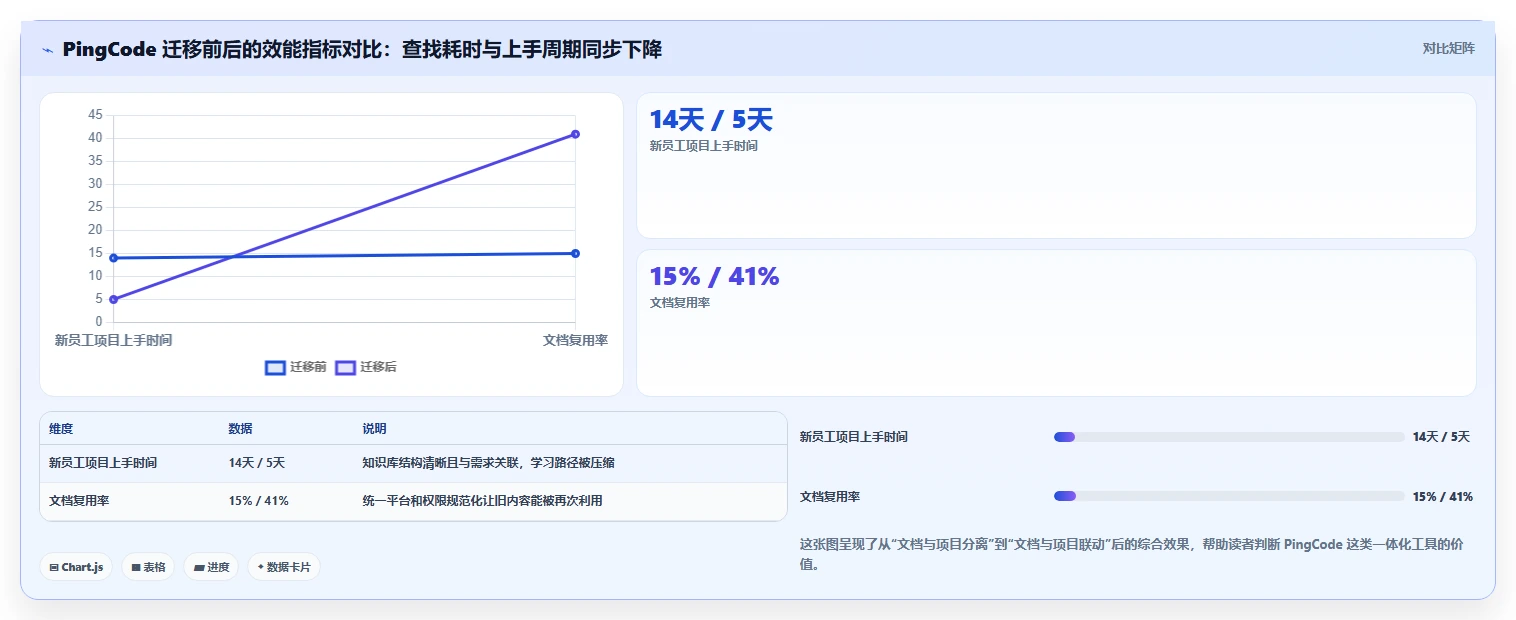Click the progress value 14天 / 5天
This screenshot has height=620, width=1516.
(1441, 437)
